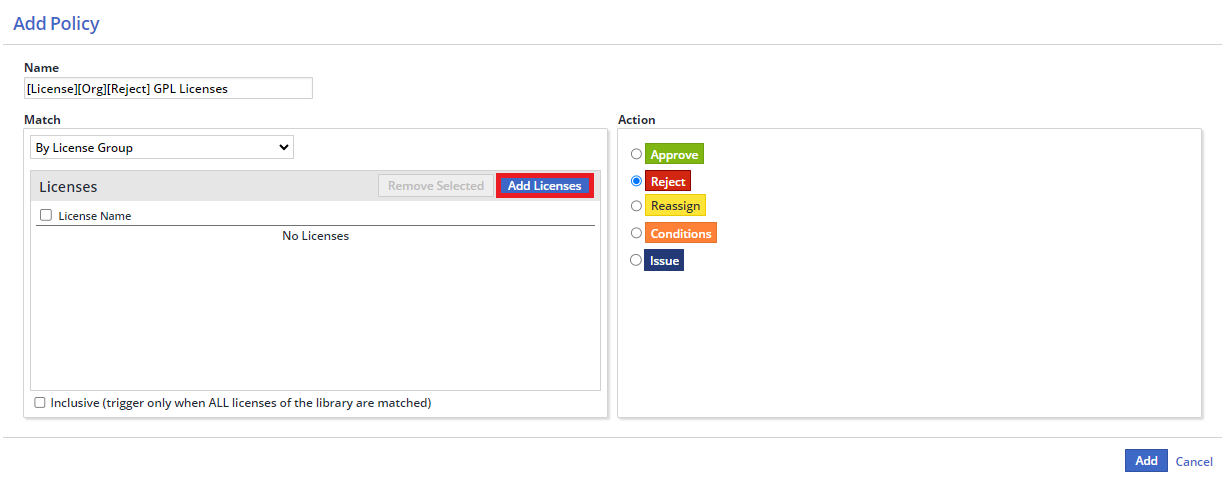This screenshot has height=477, width=1229.
Task: Click the Remove Selected button
Action: pos(435,186)
